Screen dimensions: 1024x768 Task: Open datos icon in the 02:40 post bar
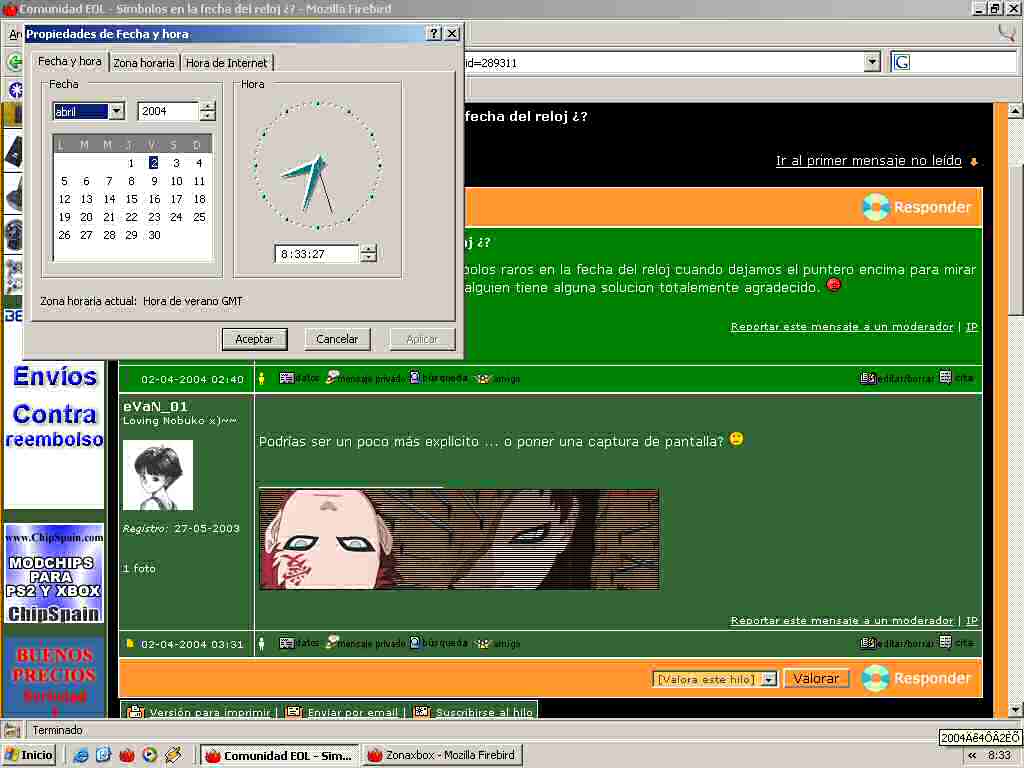coord(299,378)
